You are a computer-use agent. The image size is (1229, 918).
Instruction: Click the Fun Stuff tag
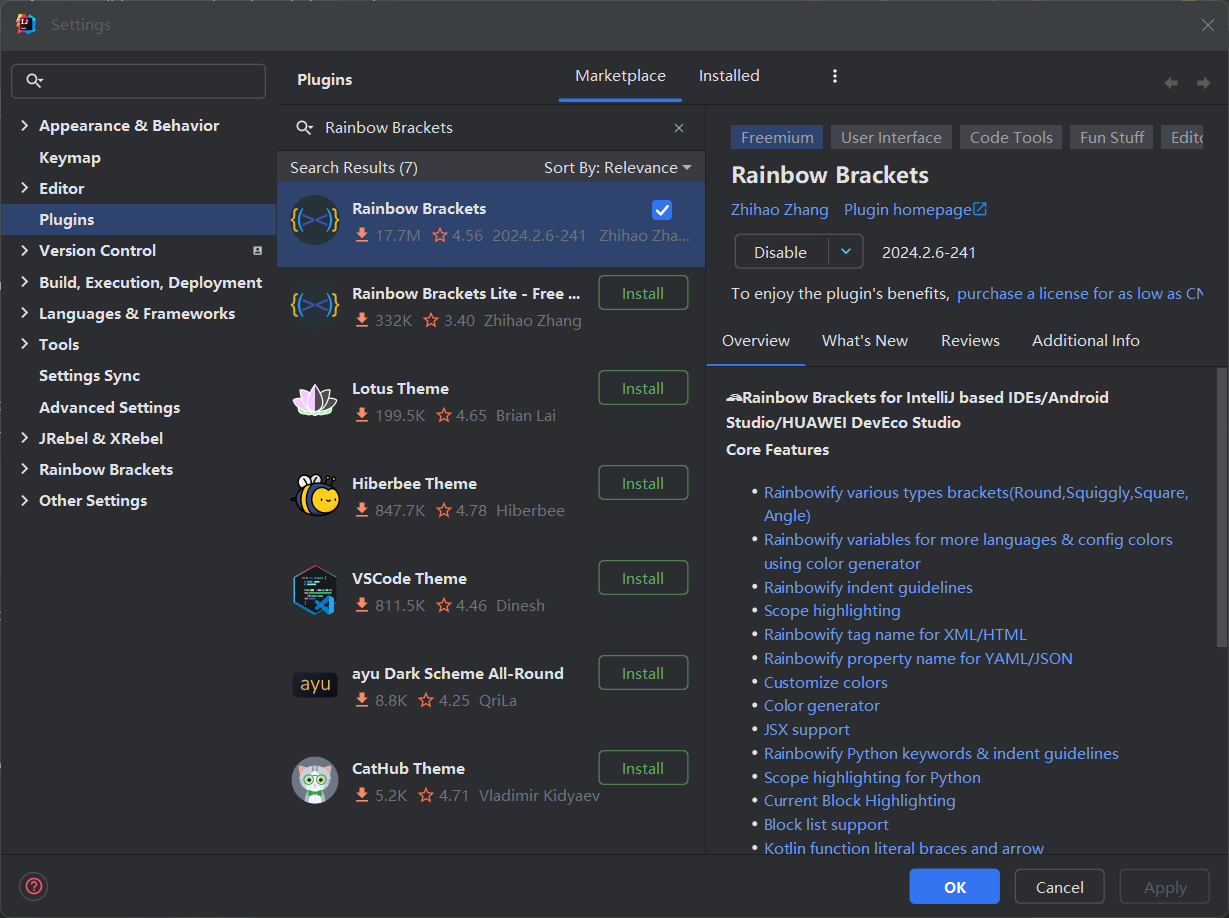(1112, 138)
